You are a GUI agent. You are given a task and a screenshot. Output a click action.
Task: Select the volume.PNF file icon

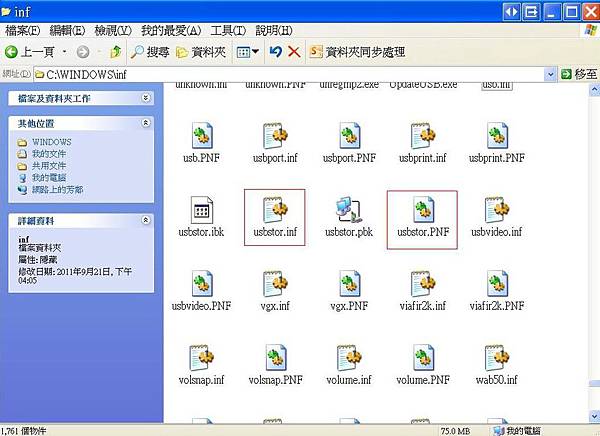[423, 358]
